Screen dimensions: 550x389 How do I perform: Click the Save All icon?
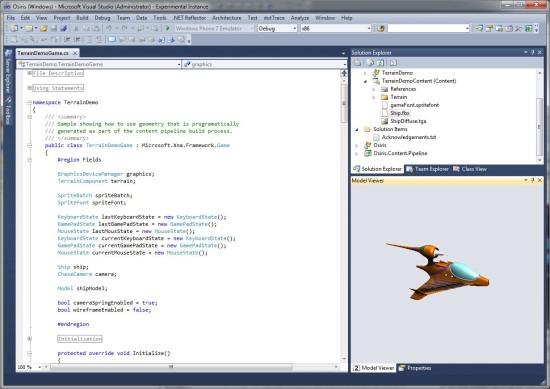click(63, 28)
